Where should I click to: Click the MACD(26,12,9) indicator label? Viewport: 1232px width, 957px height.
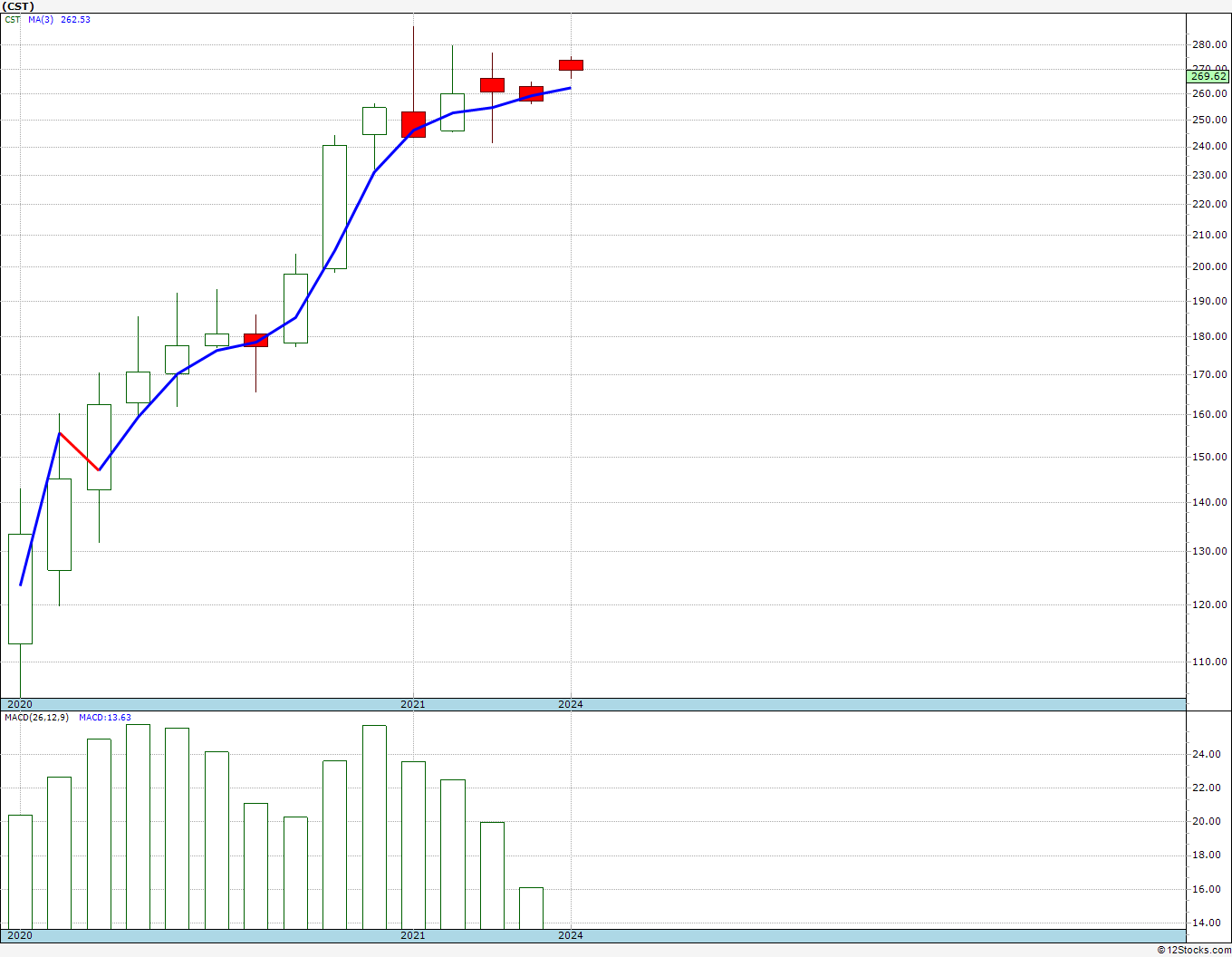coord(36,718)
